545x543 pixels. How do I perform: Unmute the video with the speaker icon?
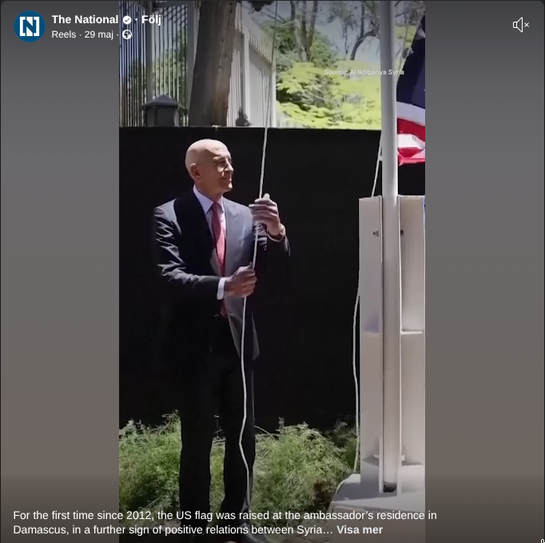(x=521, y=25)
